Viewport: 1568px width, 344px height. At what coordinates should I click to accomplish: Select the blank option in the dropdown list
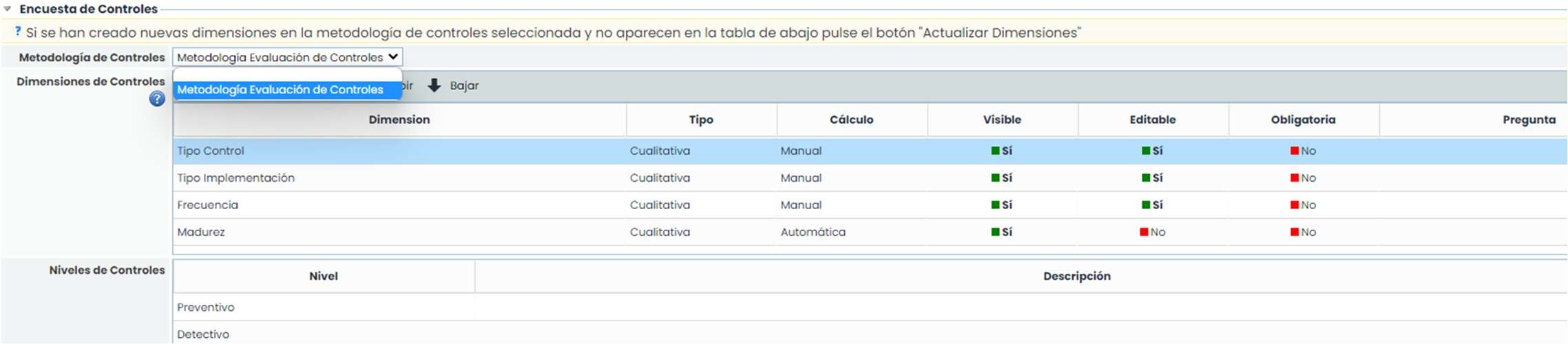coord(287,74)
